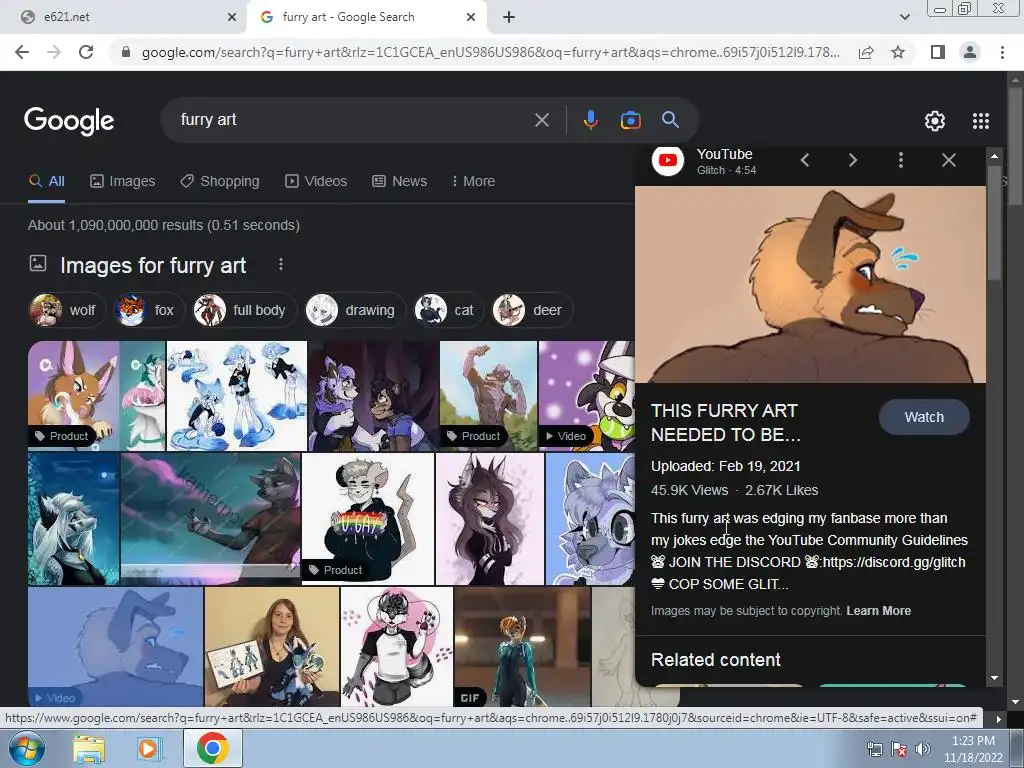Open YouTube source icon in preview
The height and width of the screenshot is (768, 1024).
[667, 160]
